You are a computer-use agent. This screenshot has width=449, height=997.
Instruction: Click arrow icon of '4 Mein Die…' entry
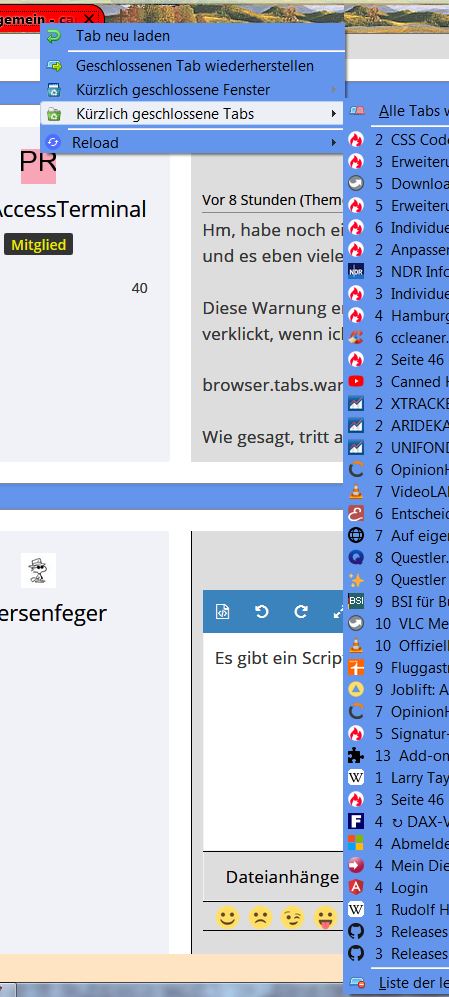click(356, 865)
